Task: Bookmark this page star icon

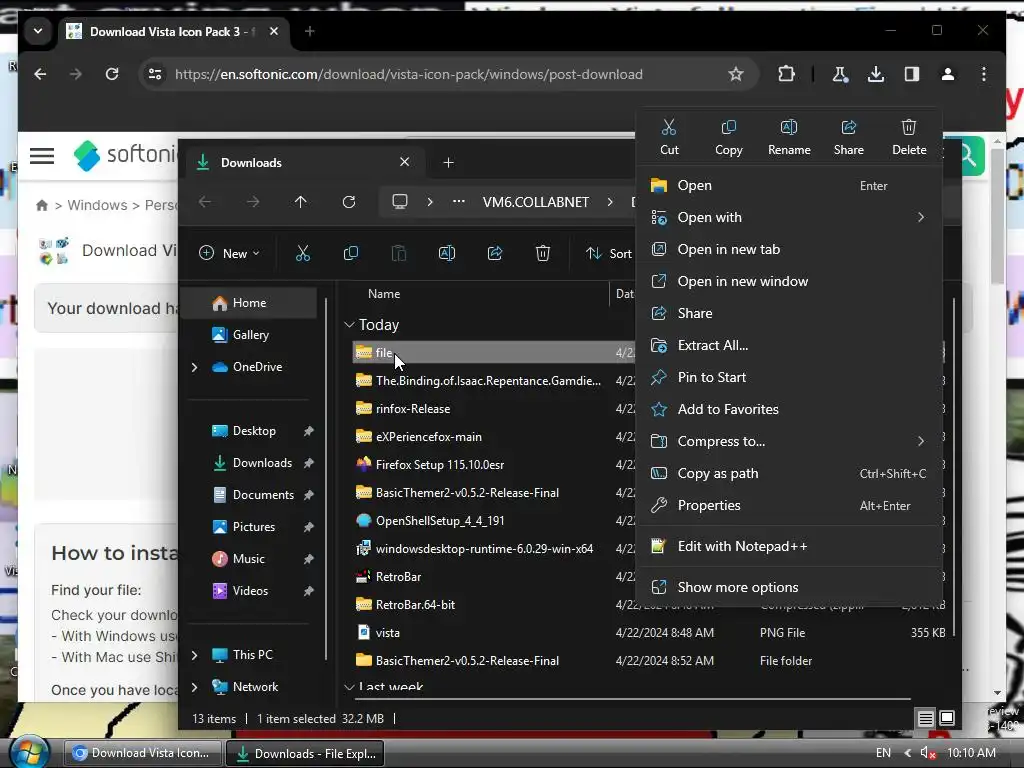Action: (x=736, y=74)
